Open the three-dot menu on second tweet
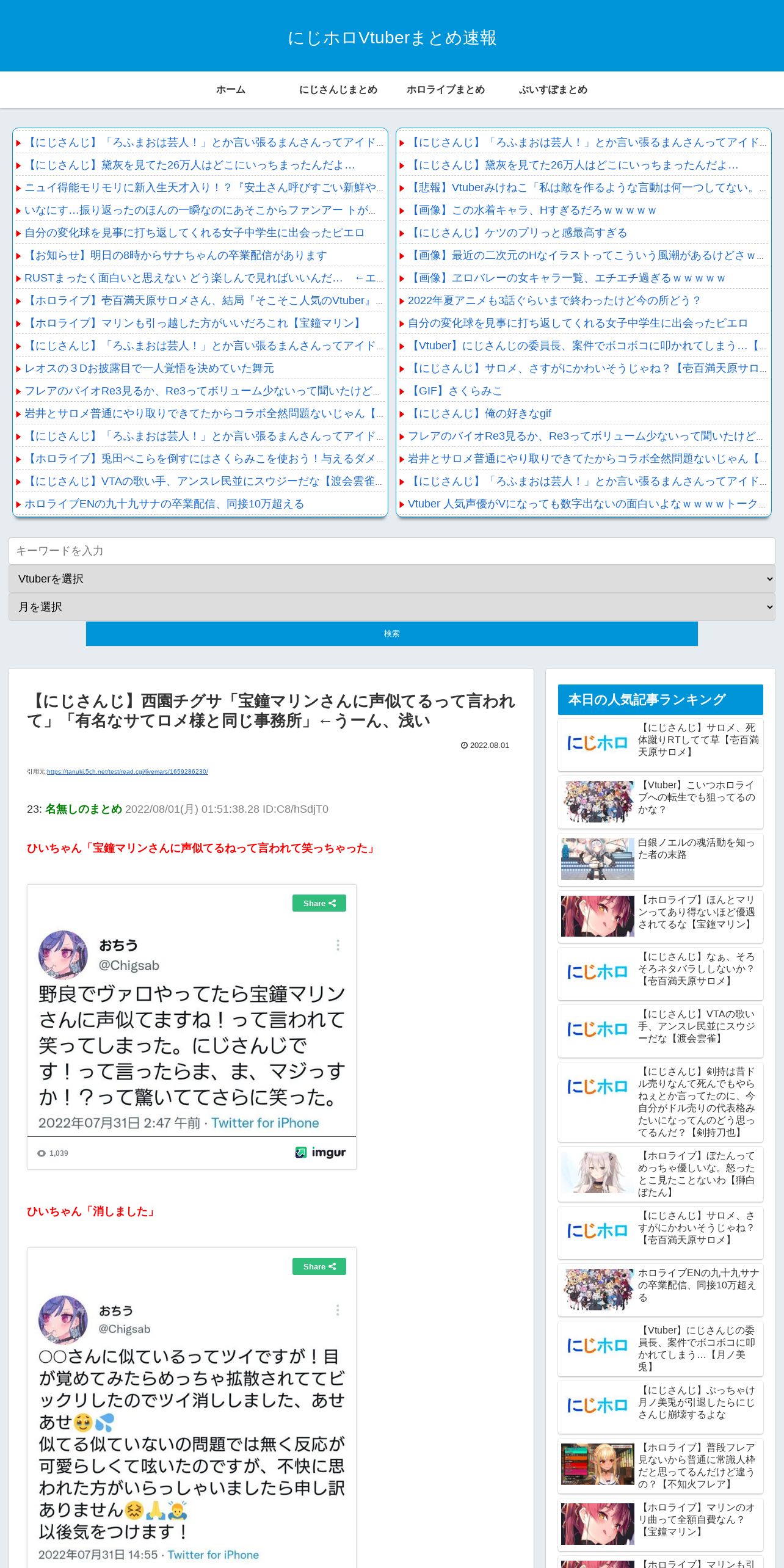Viewport: 784px width, 1568px height. coord(338,1310)
